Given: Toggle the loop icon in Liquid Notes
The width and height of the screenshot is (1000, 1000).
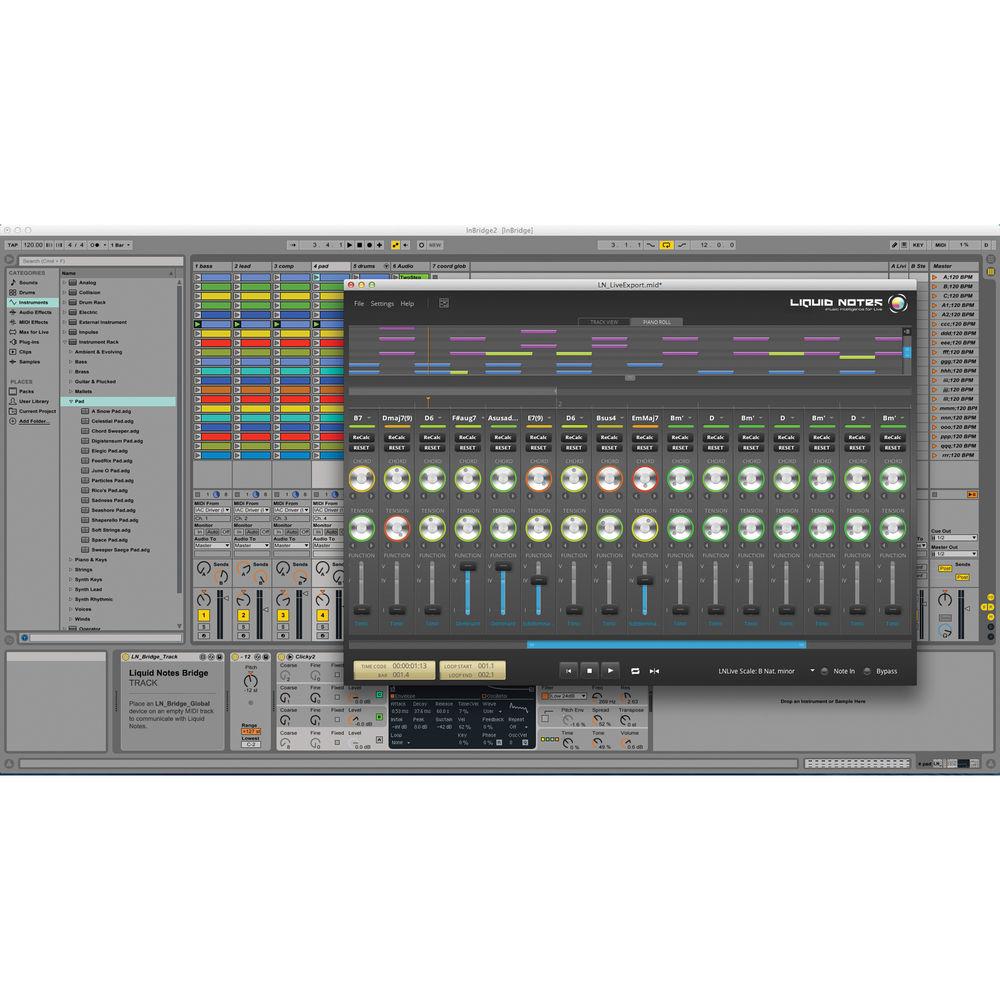Looking at the screenshot, I should [x=634, y=671].
